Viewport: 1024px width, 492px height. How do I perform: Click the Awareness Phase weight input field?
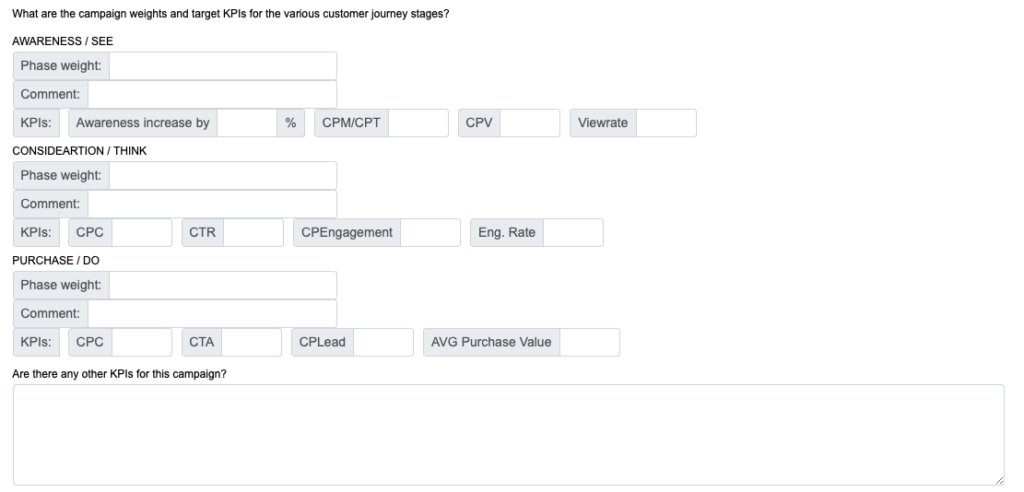pyautogui.click(x=222, y=66)
